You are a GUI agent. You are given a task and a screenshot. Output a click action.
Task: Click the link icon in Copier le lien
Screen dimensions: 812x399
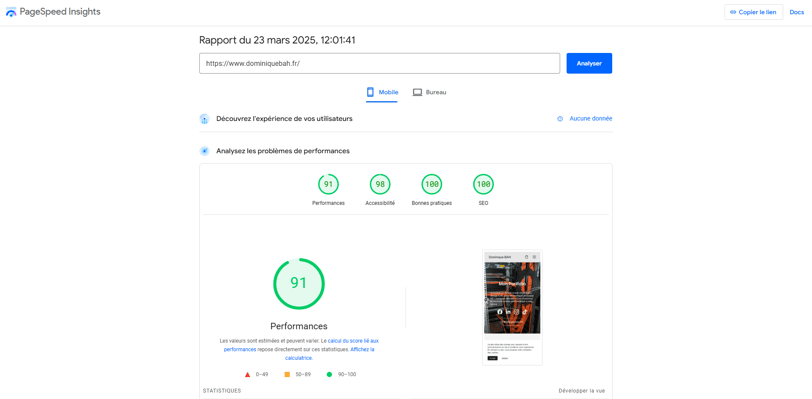(733, 12)
